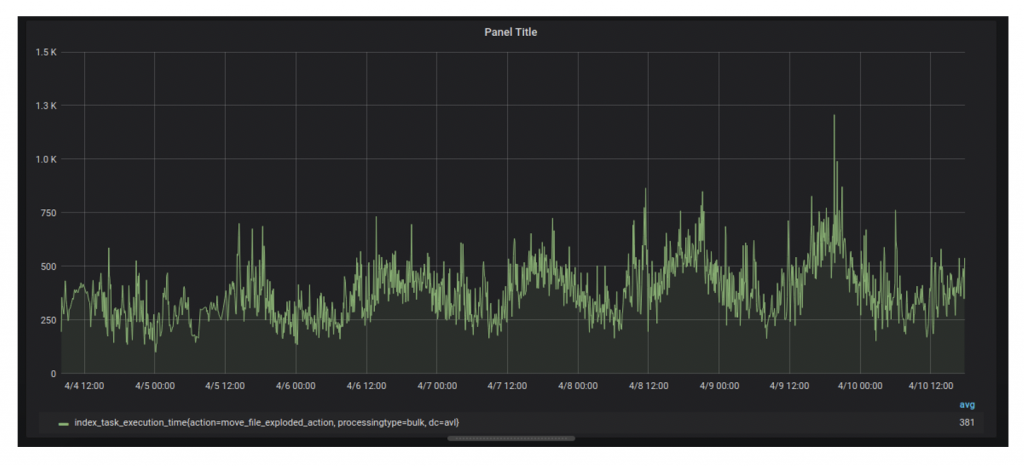
Task: Open the Panel Title dropdown menu
Action: click(x=511, y=33)
